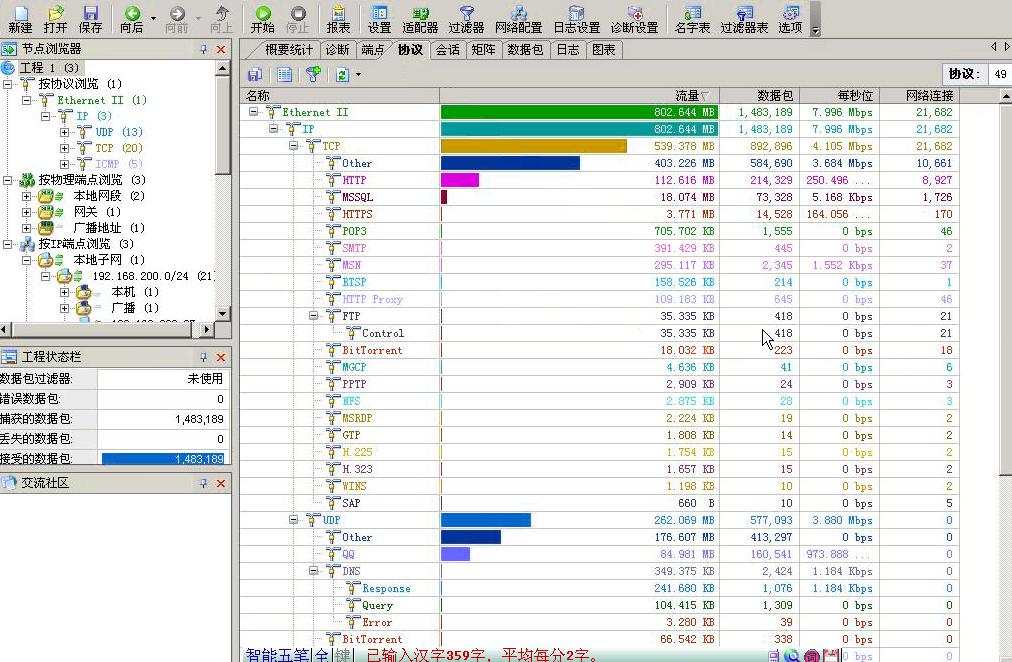Screen dimensions: 1012x662
Task: Switch to the 矩阵 tab
Action: click(482, 49)
